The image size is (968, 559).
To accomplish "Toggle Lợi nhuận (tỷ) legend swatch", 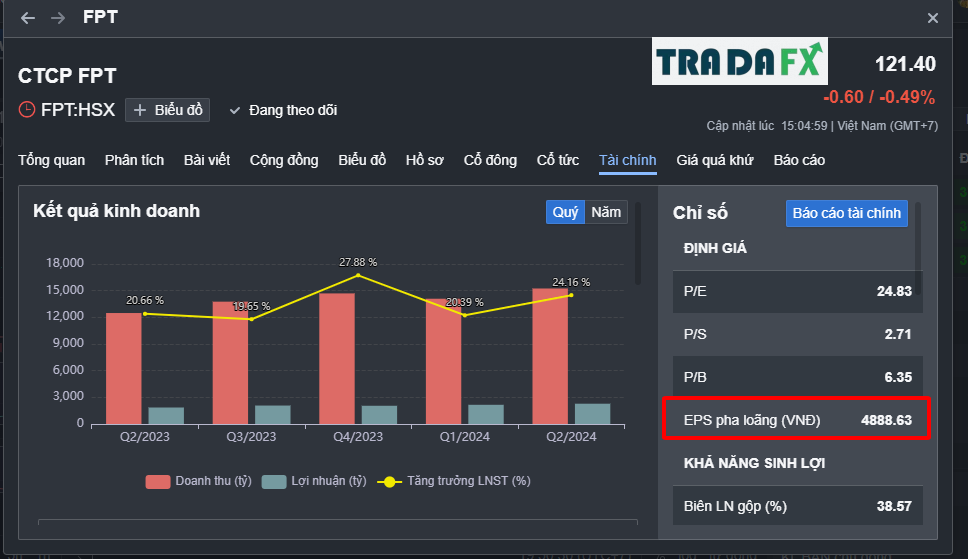I will click(x=274, y=481).
